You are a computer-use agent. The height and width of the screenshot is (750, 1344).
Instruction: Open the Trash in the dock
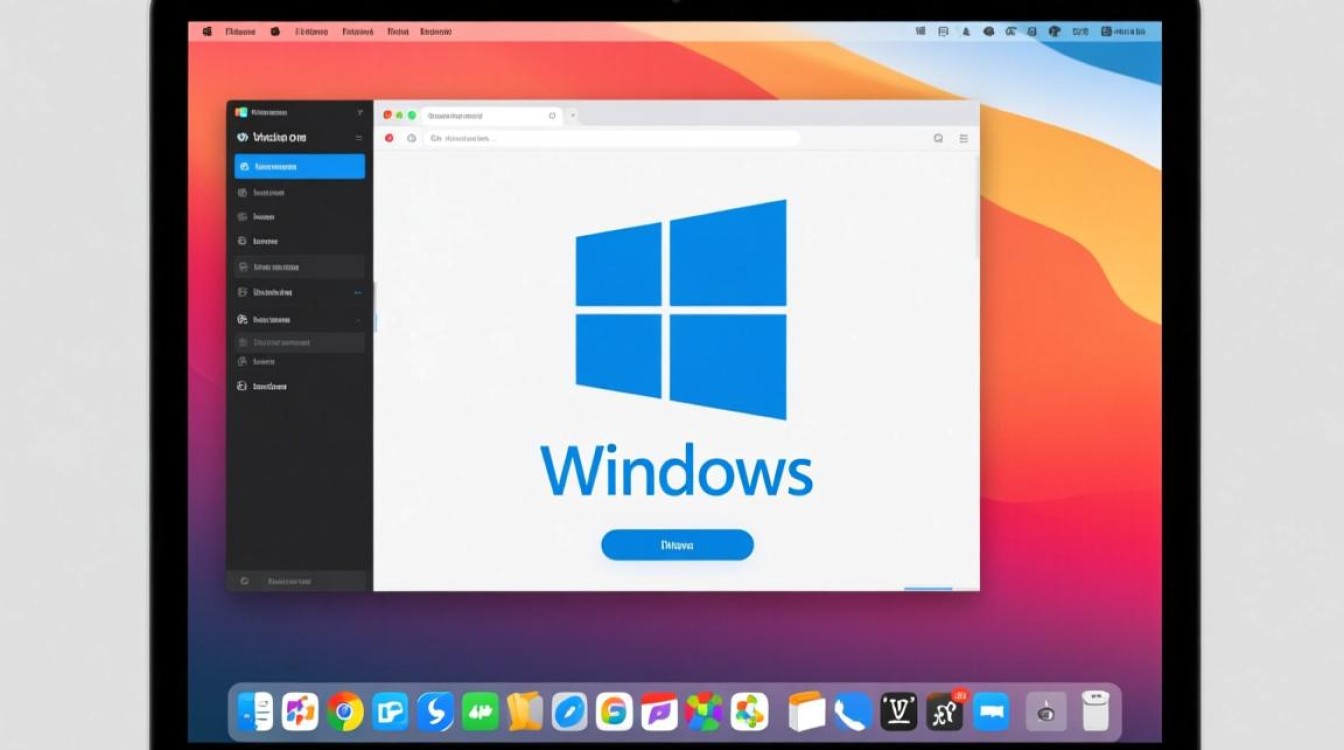[x=1096, y=712]
